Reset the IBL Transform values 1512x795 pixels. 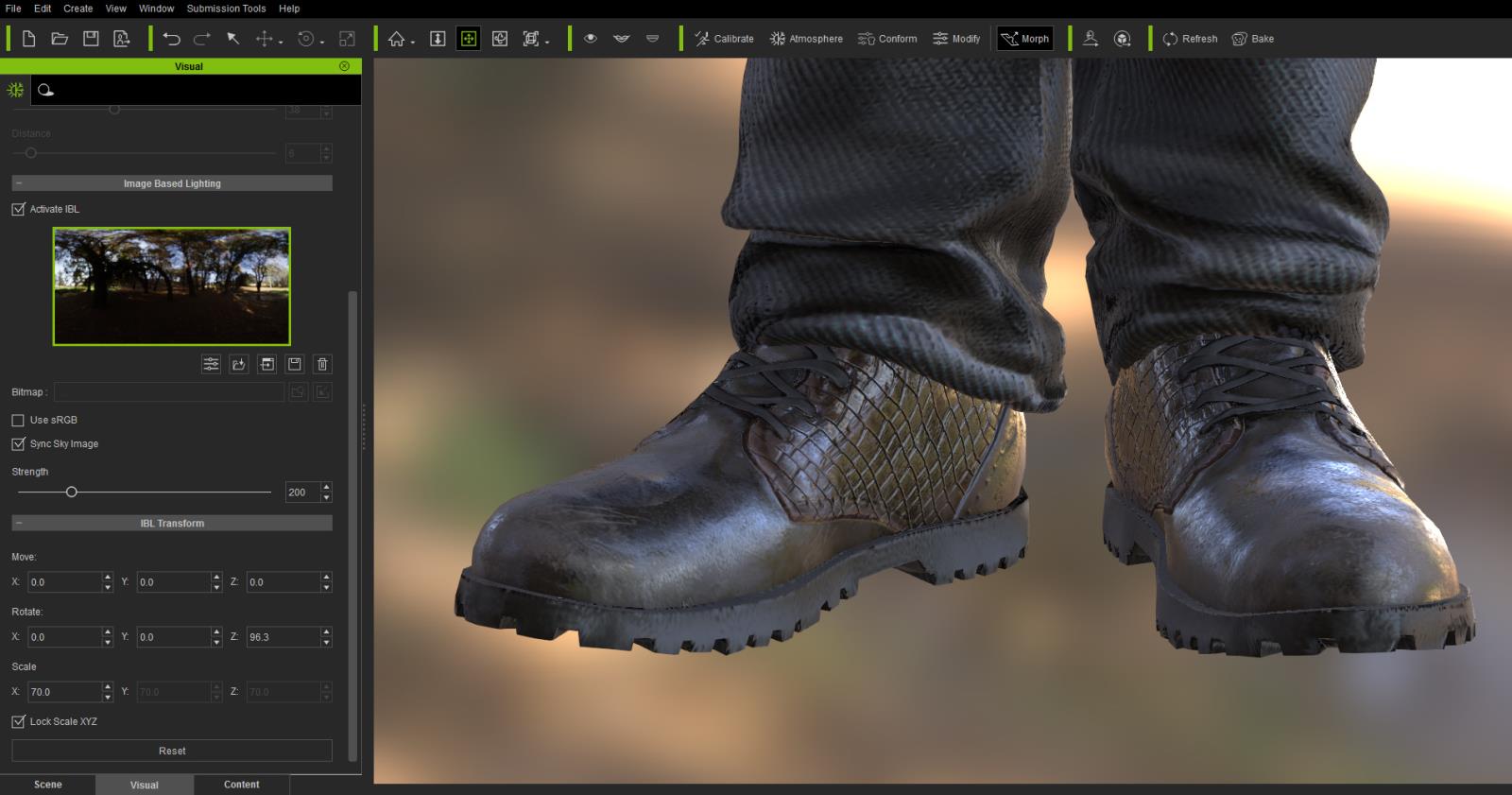click(172, 751)
